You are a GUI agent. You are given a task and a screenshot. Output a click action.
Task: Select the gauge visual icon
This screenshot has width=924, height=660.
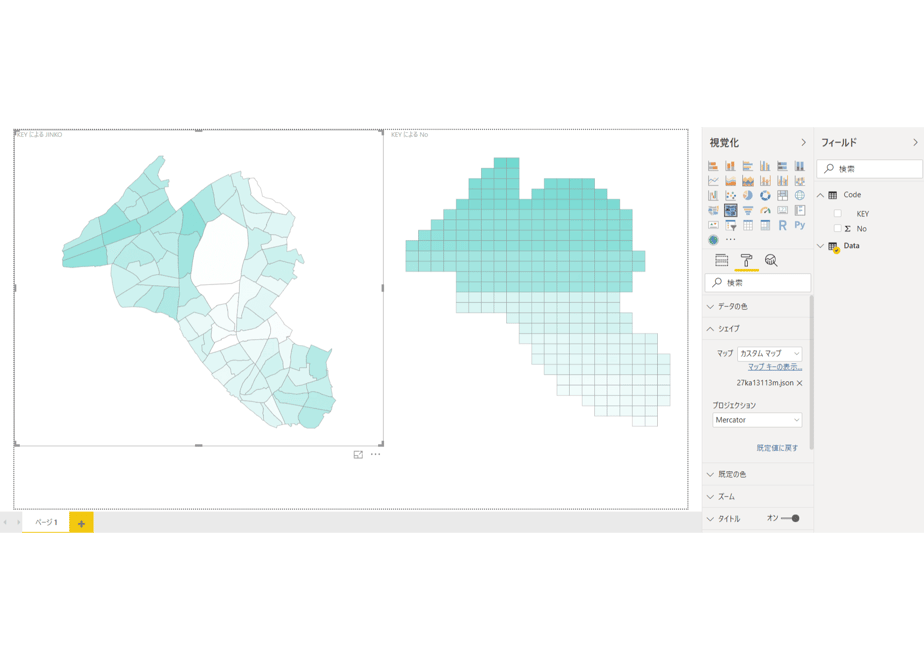[765, 210]
